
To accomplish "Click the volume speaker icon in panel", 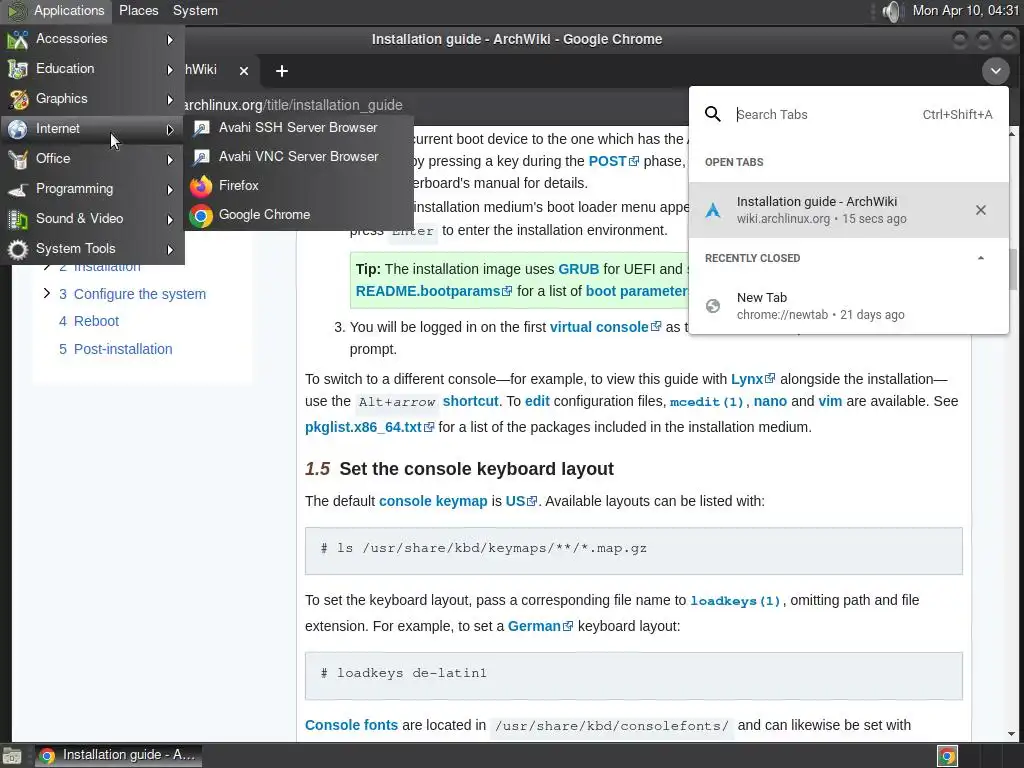I will [891, 11].
